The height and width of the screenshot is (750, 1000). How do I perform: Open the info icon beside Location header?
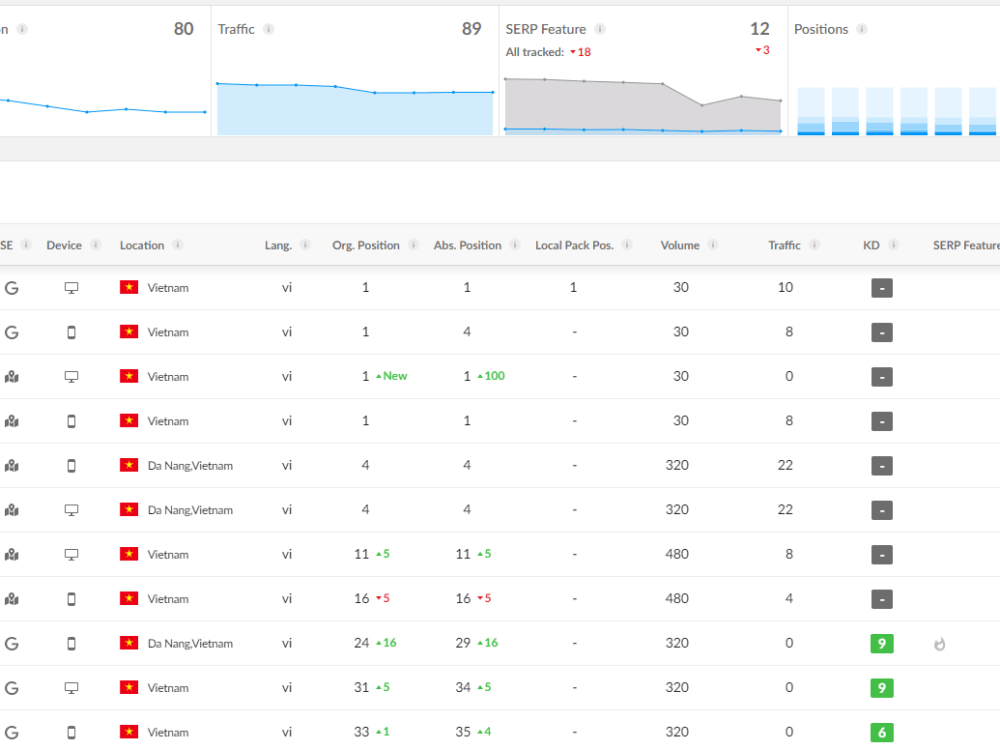click(x=178, y=245)
